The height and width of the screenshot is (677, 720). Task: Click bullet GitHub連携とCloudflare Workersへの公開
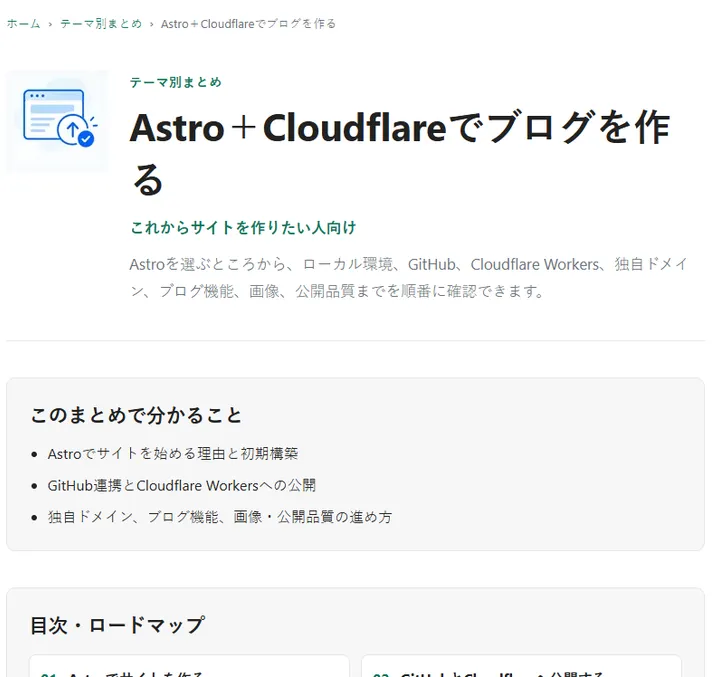point(182,485)
